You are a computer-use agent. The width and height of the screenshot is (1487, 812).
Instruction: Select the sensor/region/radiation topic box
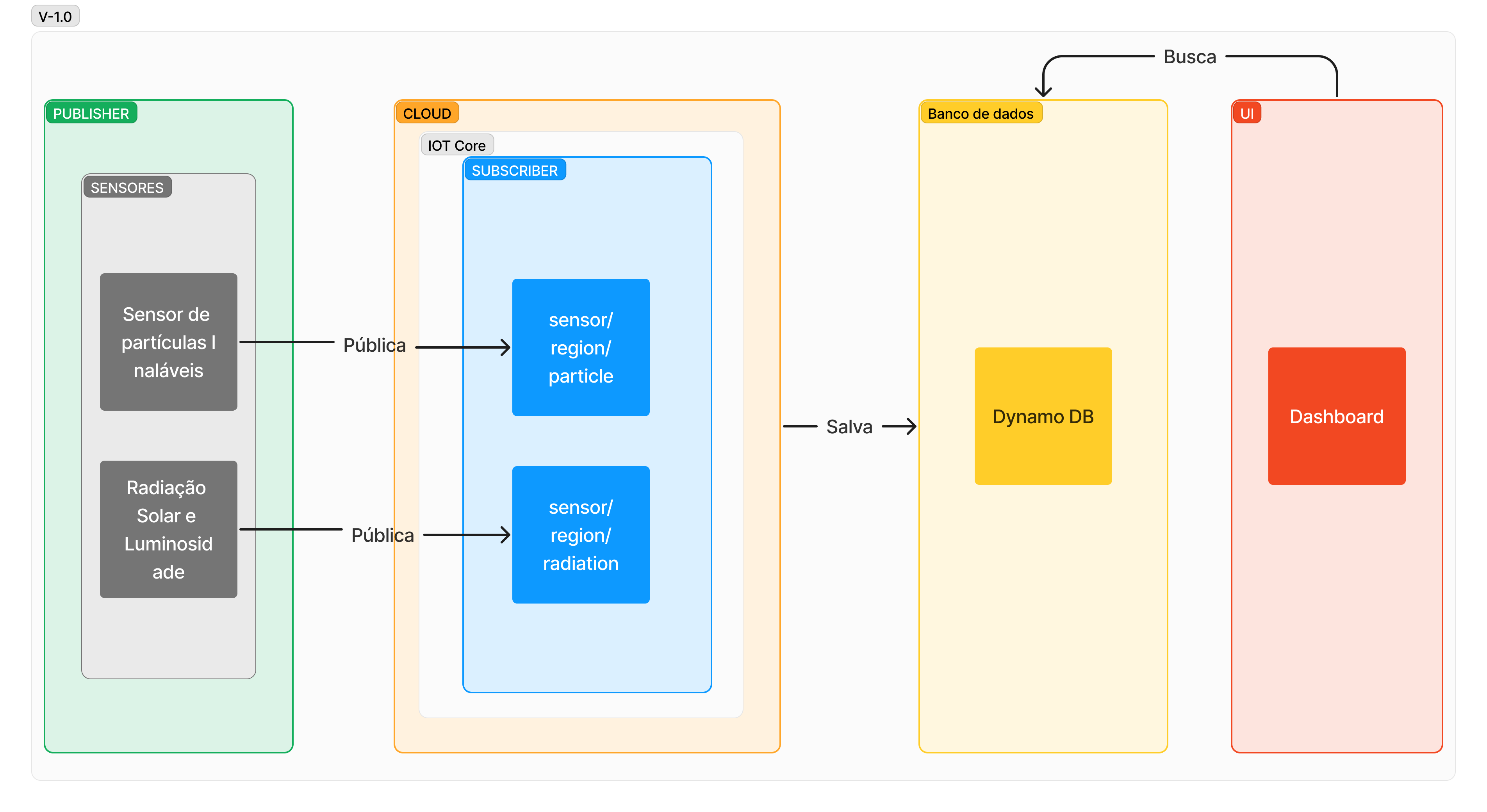581,534
